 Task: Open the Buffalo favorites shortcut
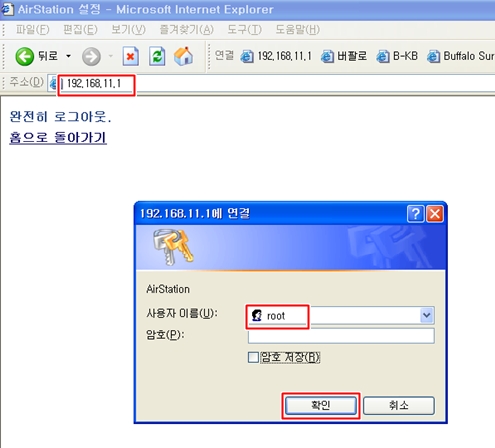click(x=461, y=56)
